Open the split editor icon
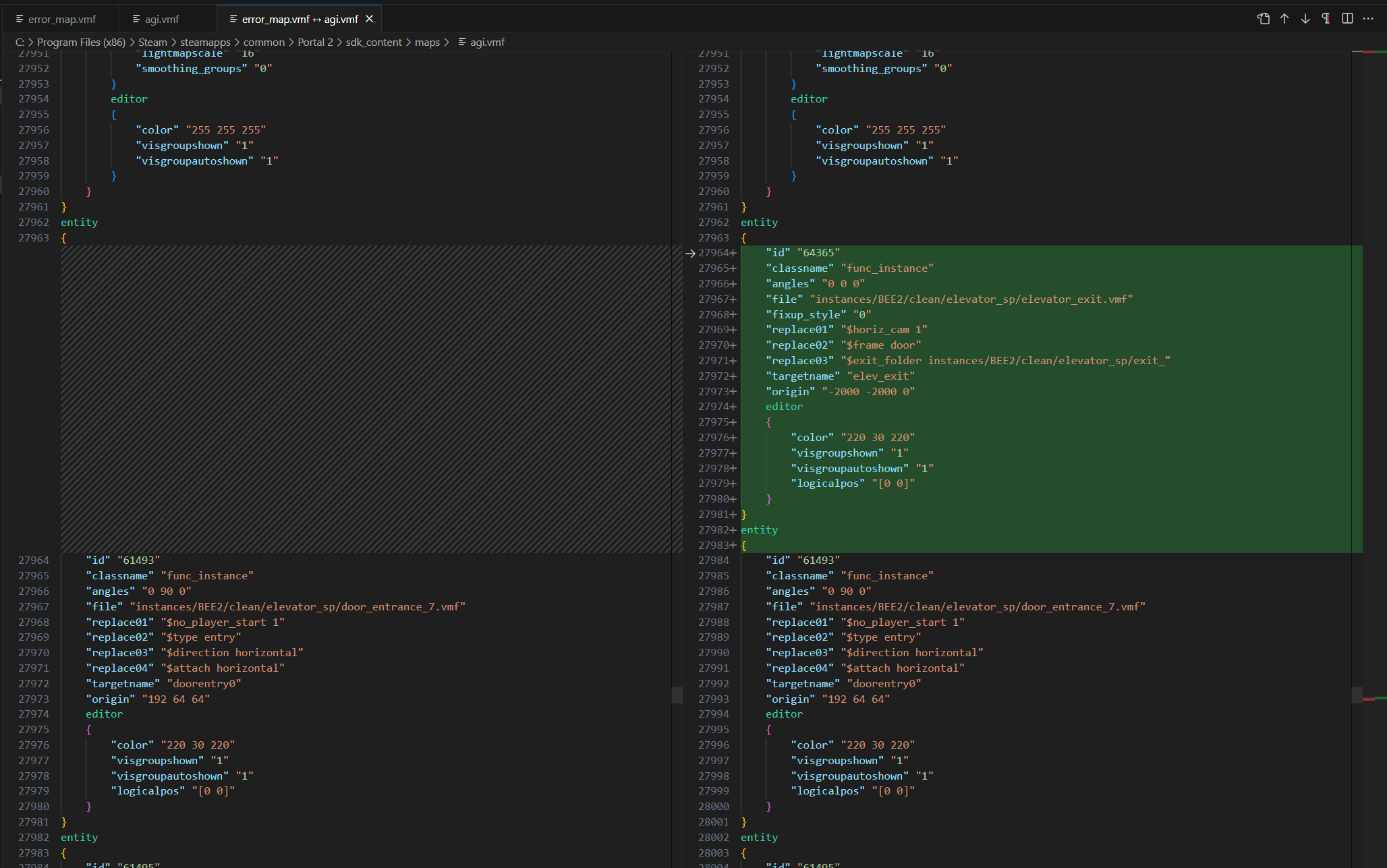 [1347, 18]
